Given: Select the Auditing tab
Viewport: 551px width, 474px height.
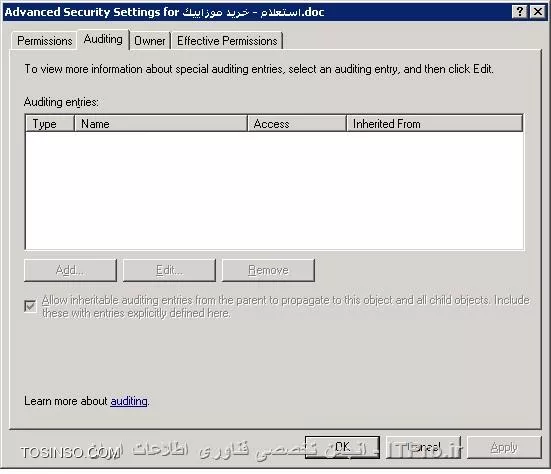Looking at the screenshot, I should click(x=103, y=39).
